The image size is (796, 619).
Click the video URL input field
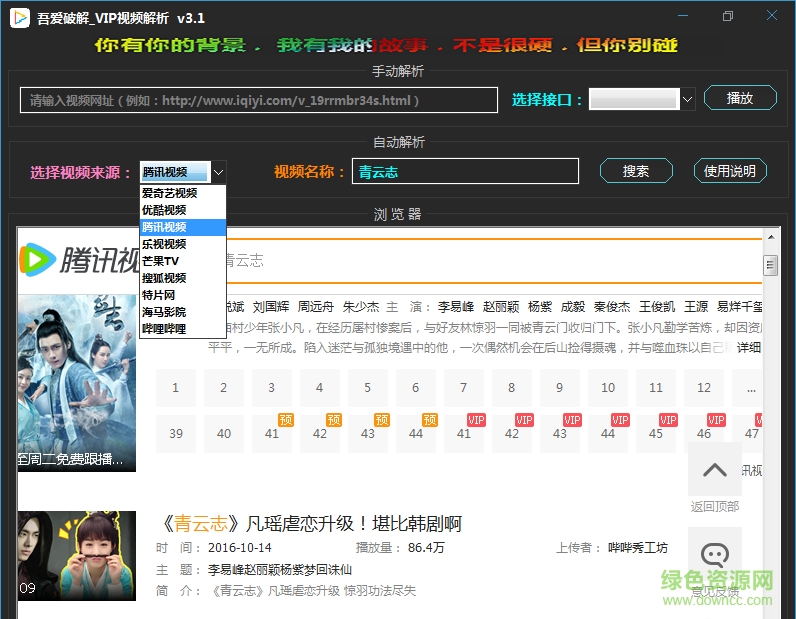tap(259, 100)
